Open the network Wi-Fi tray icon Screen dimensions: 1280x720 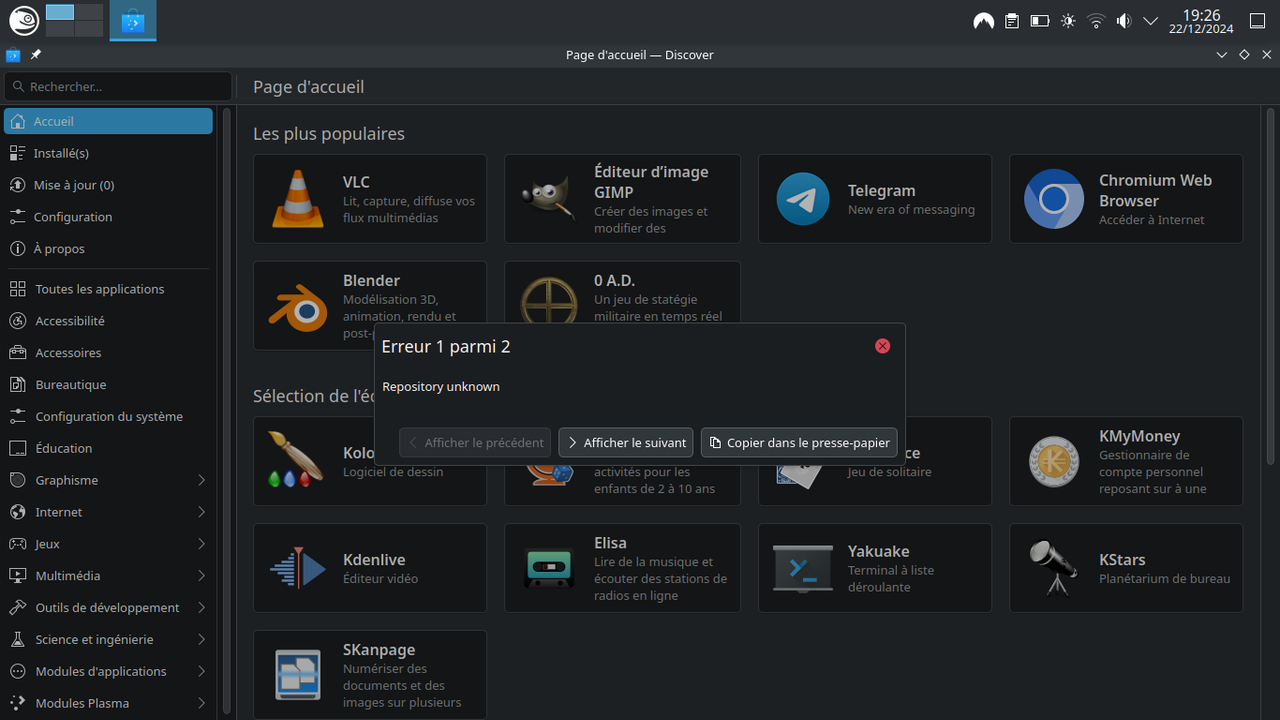[1096, 20]
